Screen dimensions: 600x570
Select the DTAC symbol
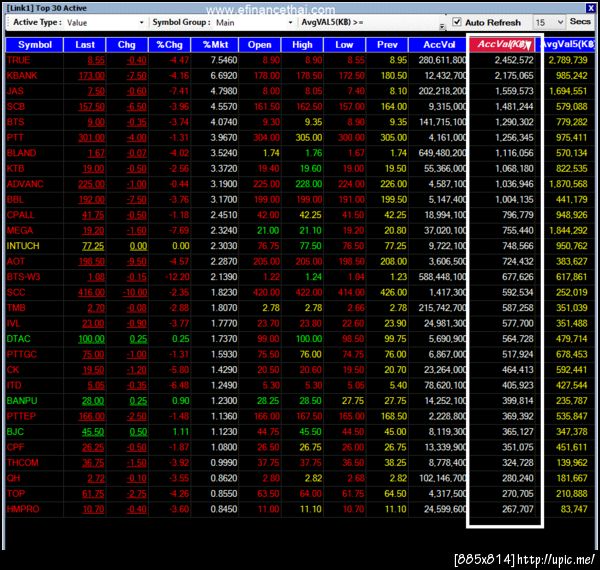click(18, 339)
